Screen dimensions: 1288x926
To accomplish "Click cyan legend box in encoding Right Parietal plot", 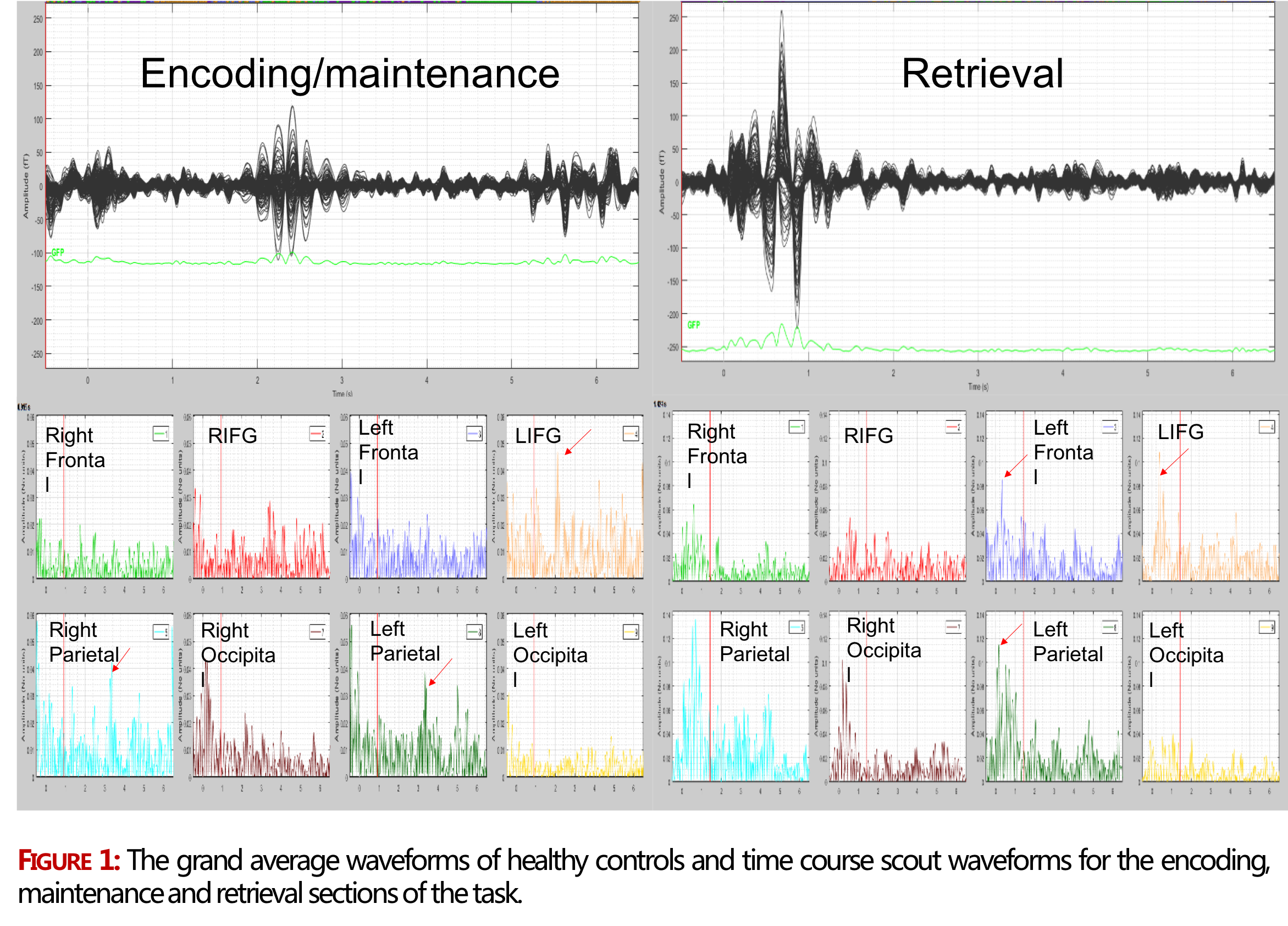I will 161,631.
